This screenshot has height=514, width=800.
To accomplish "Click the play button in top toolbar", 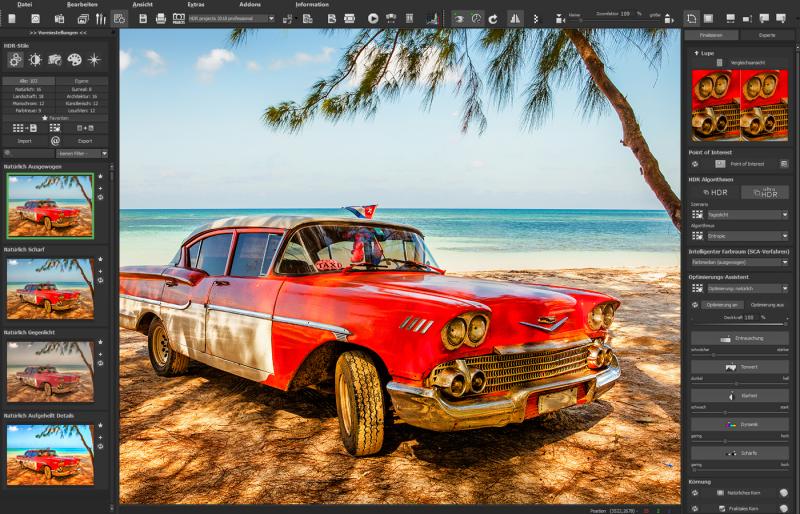I will tap(373, 18).
